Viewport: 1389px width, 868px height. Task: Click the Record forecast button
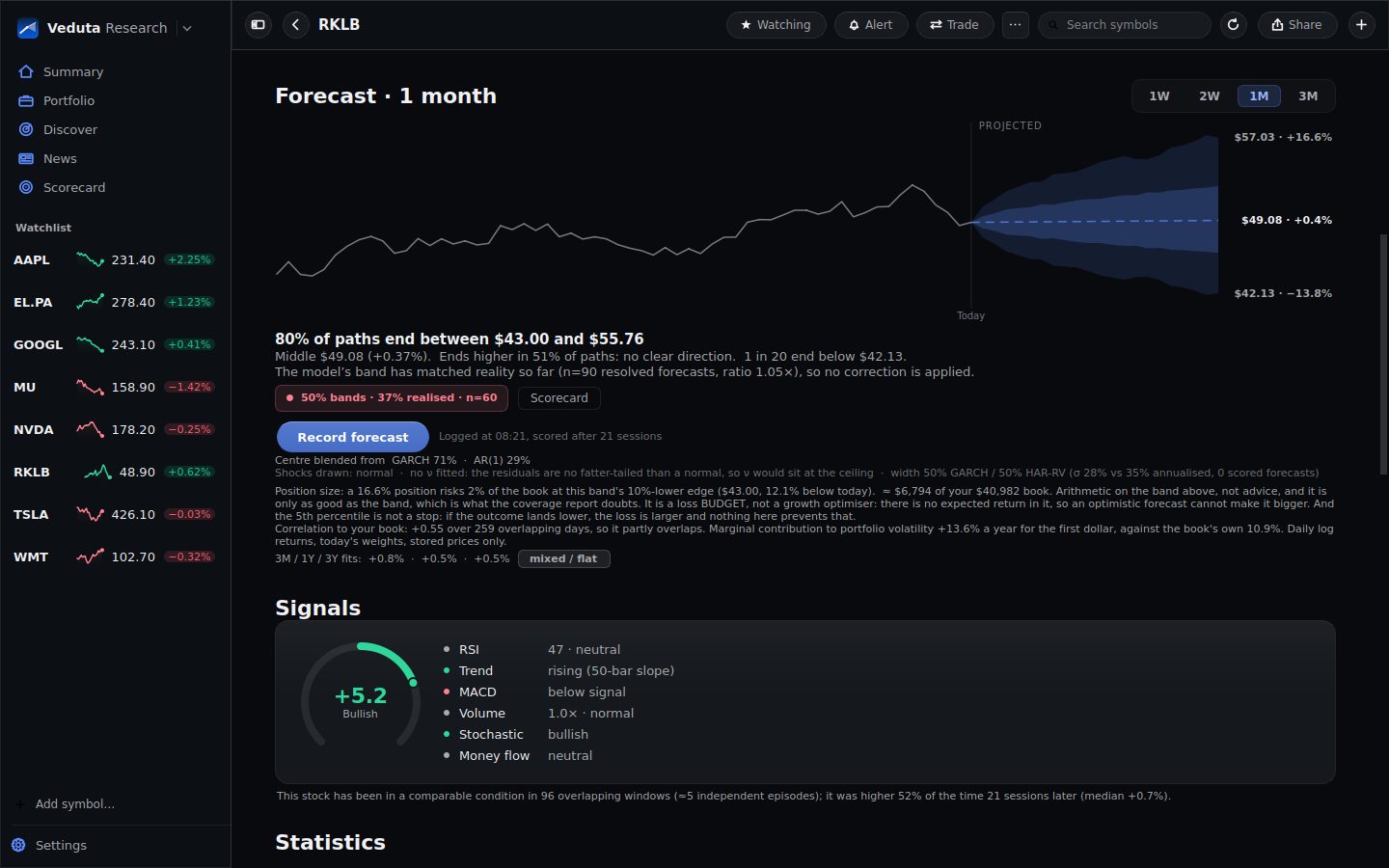[x=353, y=437]
